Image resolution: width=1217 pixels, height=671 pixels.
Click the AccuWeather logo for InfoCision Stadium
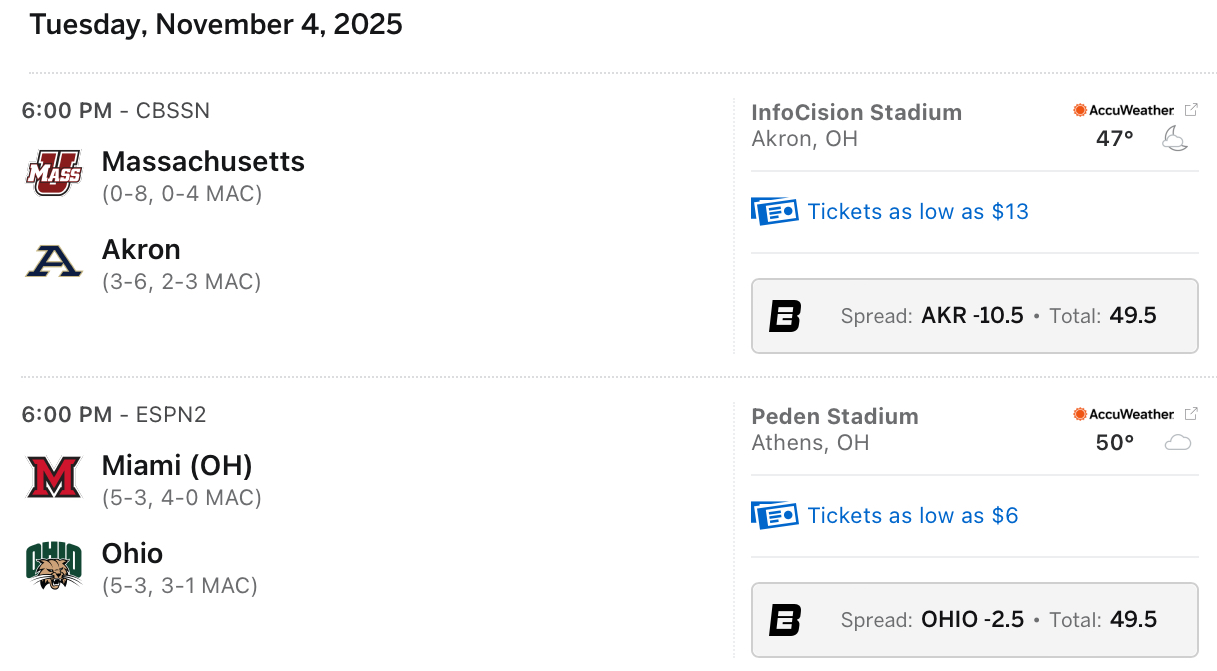tap(1123, 110)
